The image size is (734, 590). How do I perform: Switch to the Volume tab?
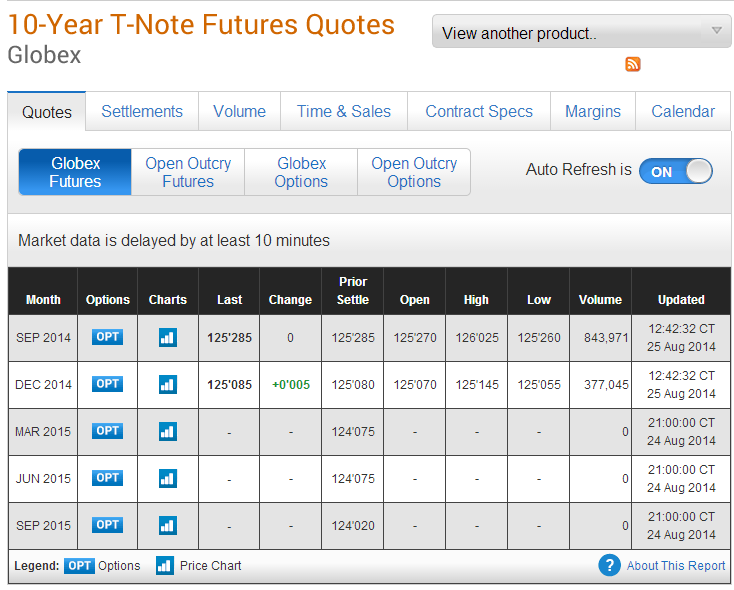(239, 111)
